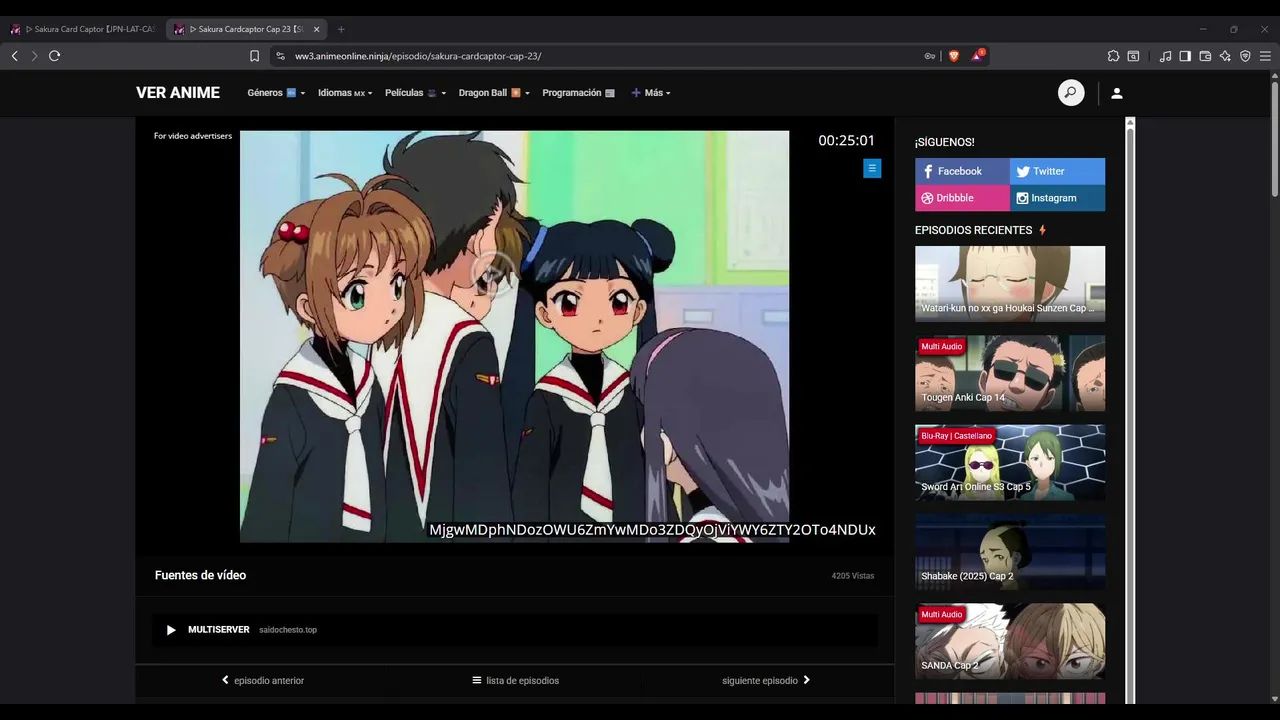Open Brave Rewards triangle icon
This screenshot has height=720, width=1280.
(977, 56)
